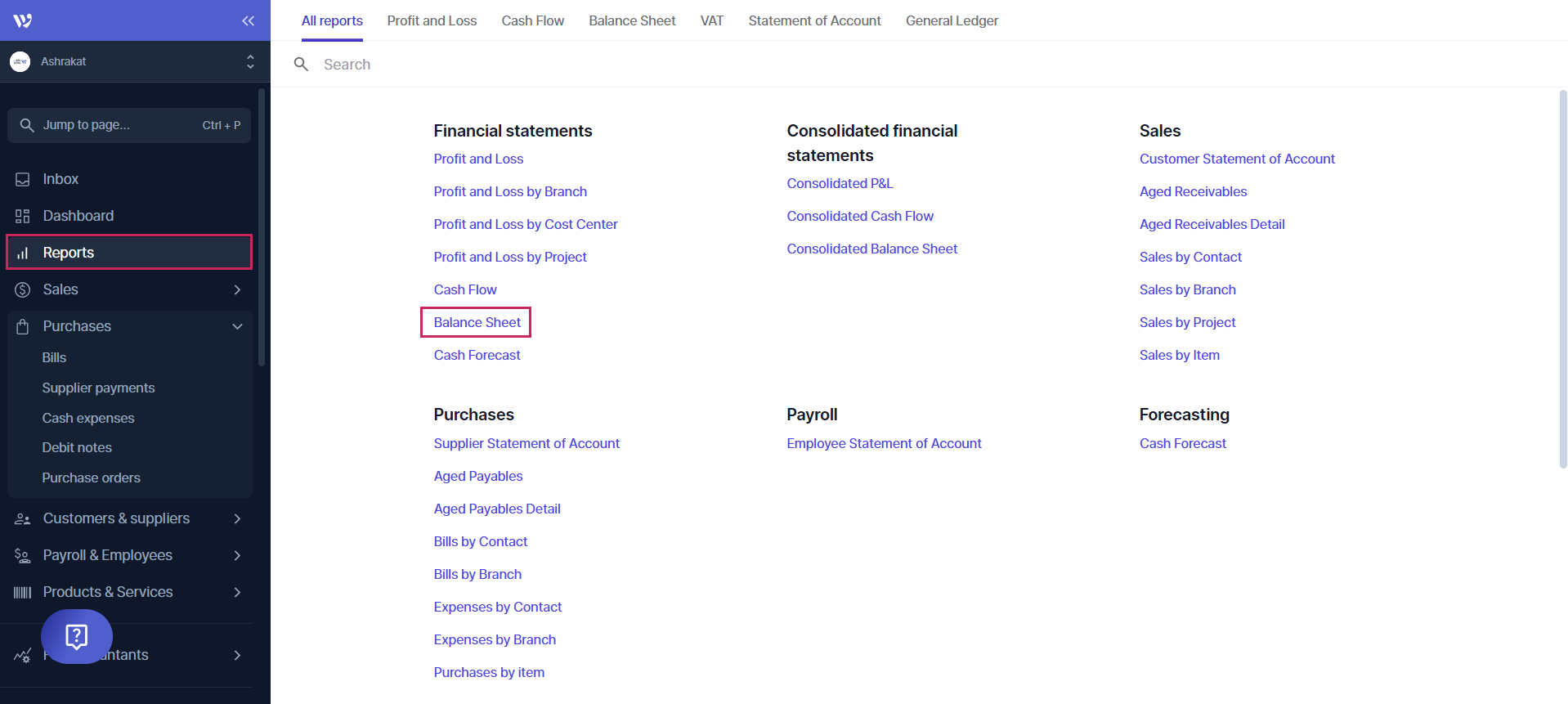Click the Inbox tray icon
The width and height of the screenshot is (1568, 704).
pyautogui.click(x=23, y=179)
